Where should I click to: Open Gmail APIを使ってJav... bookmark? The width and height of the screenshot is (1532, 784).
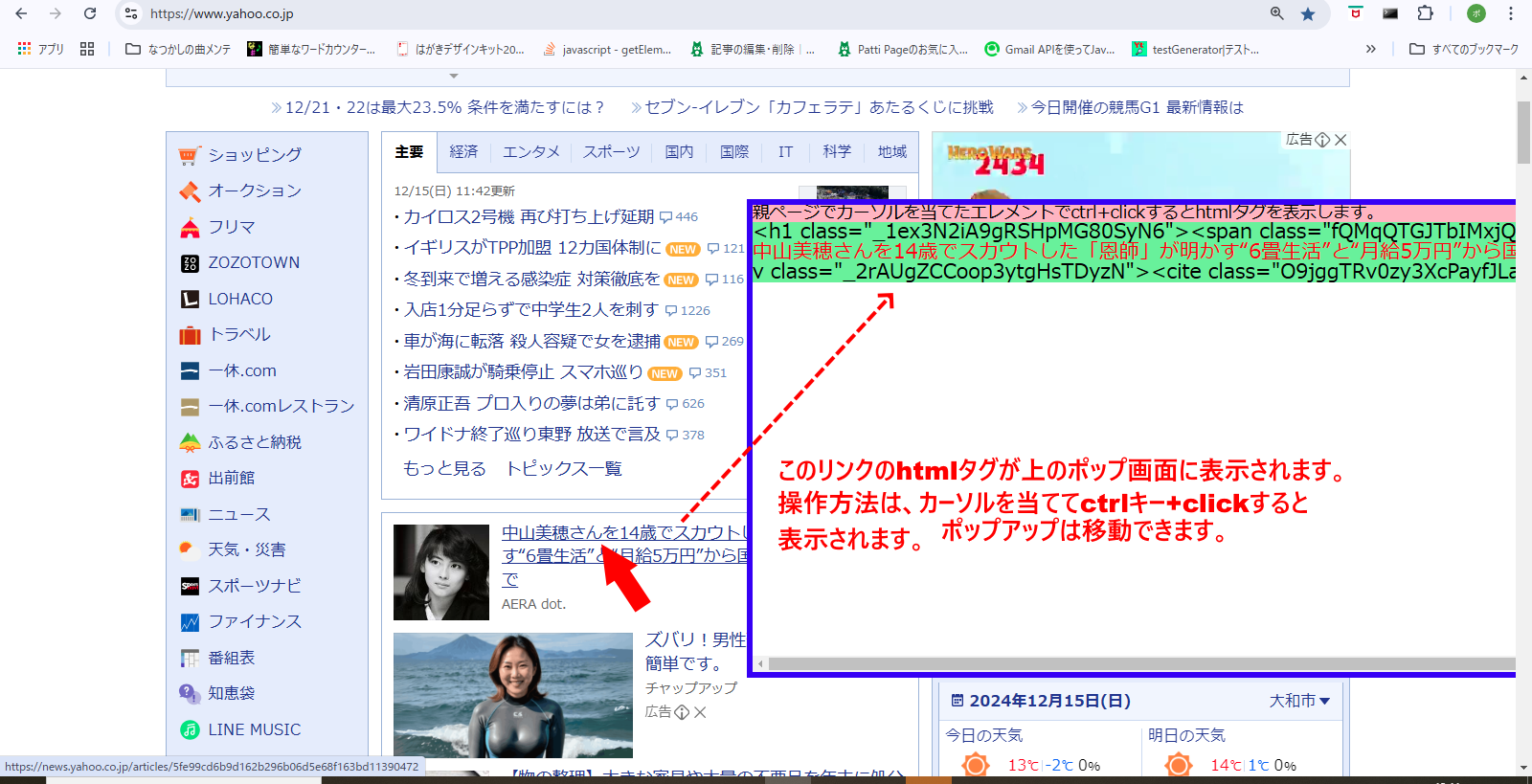pyautogui.click(x=1050, y=49)
